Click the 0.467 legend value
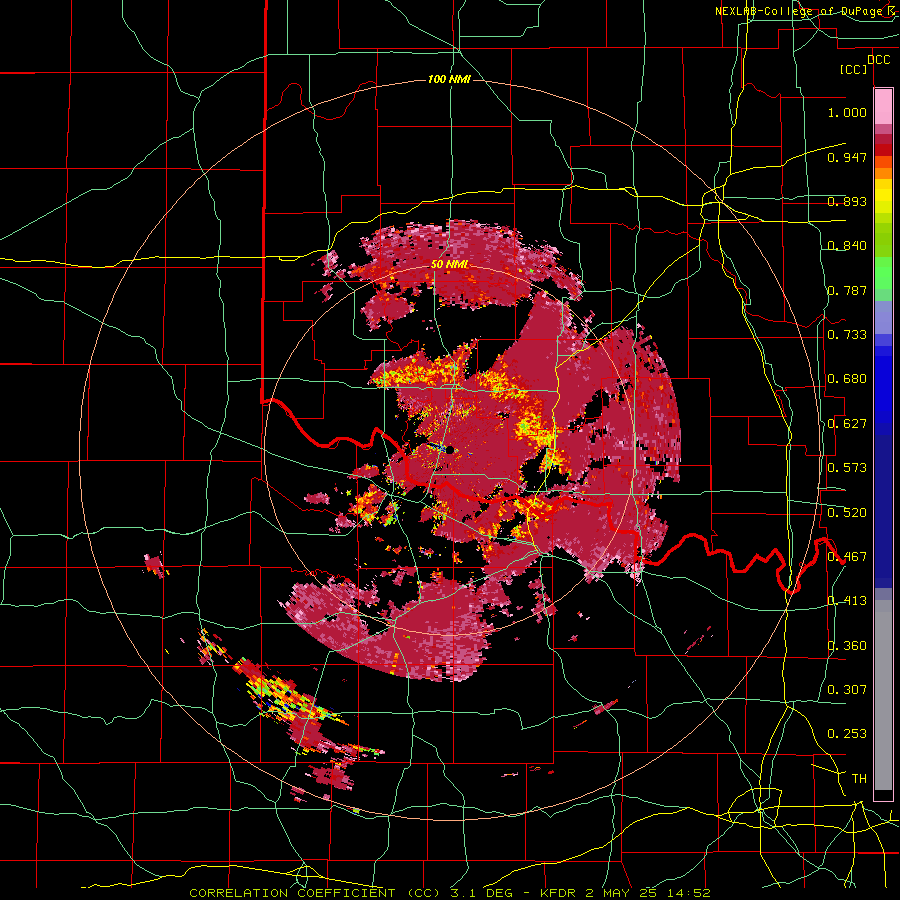This screenshot has width=900, height=900. coord(847,557)
